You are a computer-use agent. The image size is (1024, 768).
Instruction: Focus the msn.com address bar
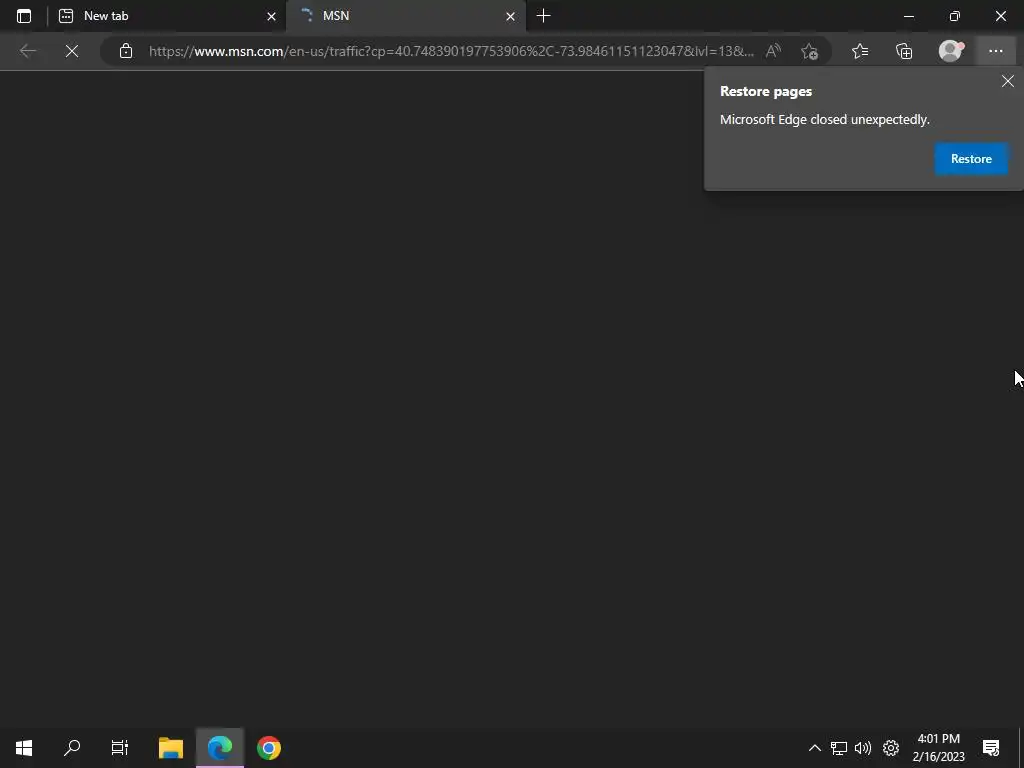tap(451, 51)
